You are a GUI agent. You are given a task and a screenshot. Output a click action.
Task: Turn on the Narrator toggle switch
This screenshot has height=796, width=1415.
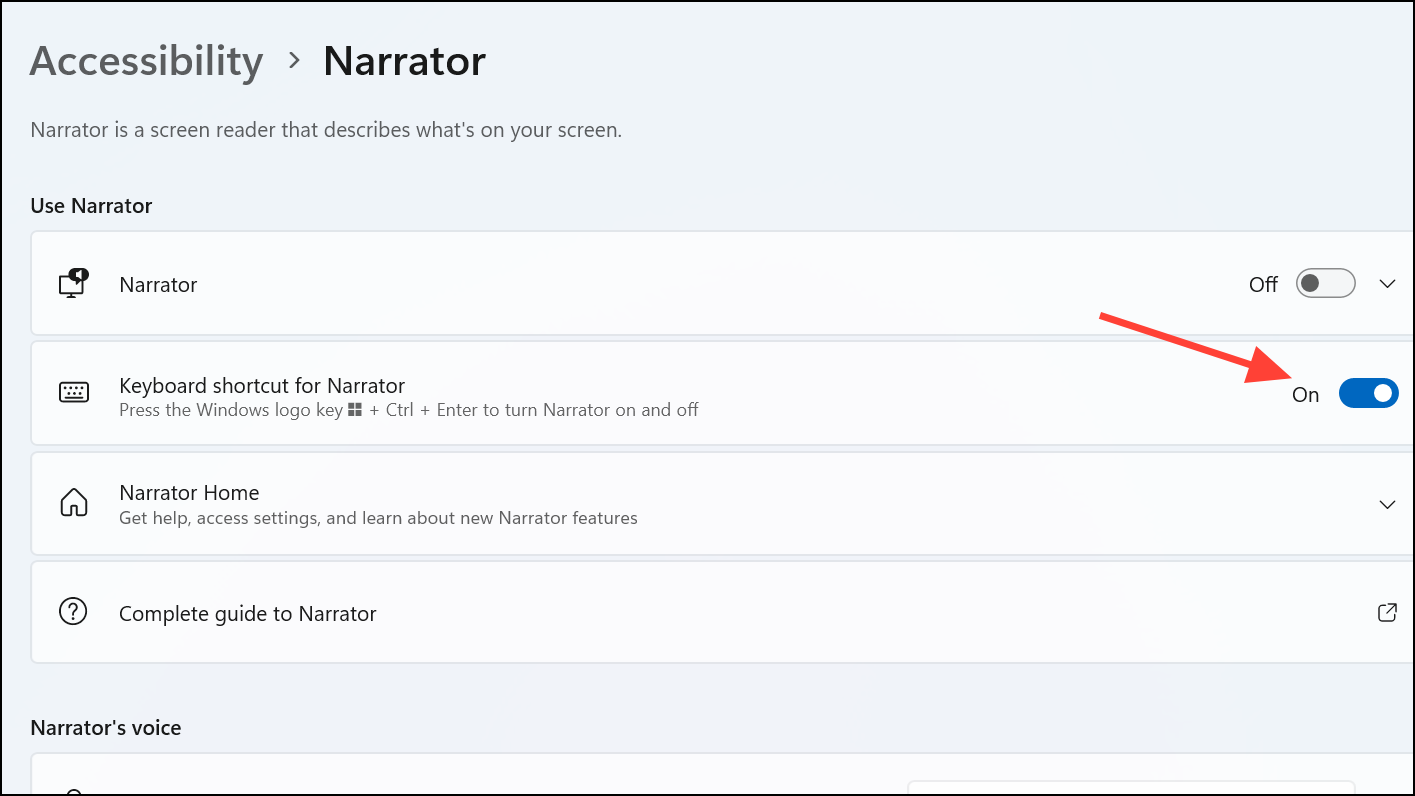click(x=1325, y=284)
